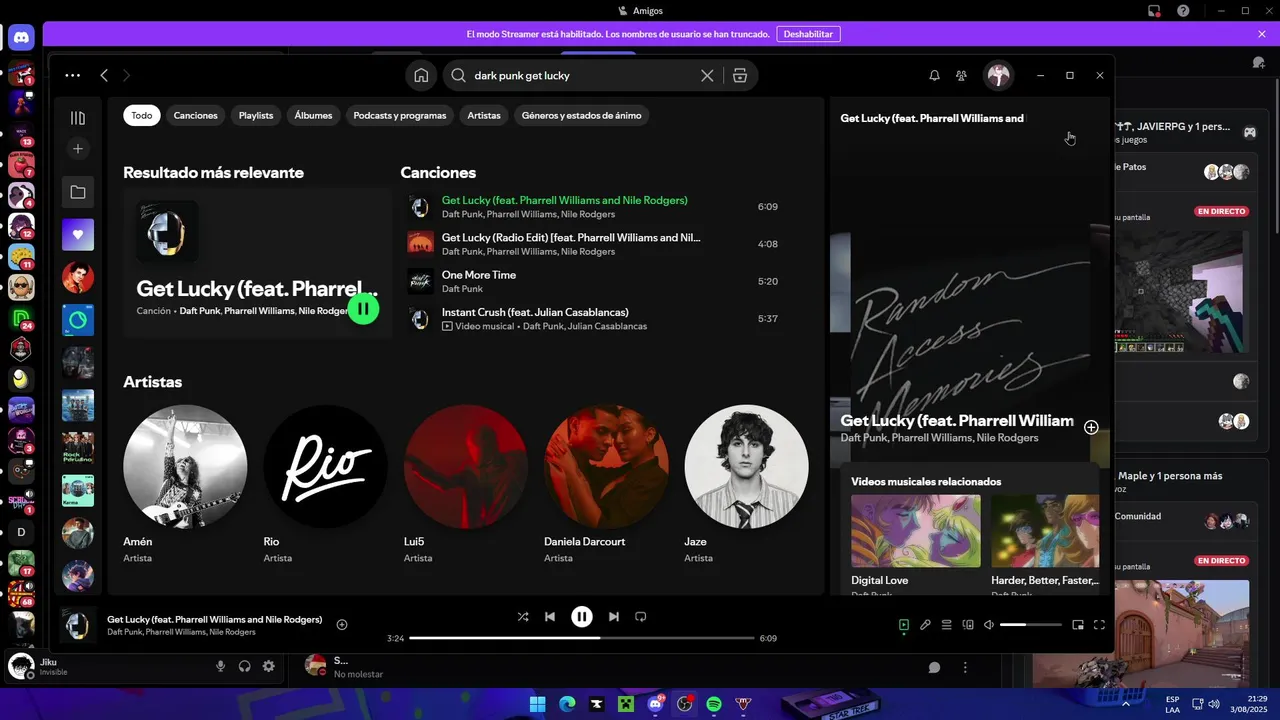The height and width of the screenshot is (720, 1280).
Task: Open Spotify Home via the house icon
Action: tap(421, 75)
